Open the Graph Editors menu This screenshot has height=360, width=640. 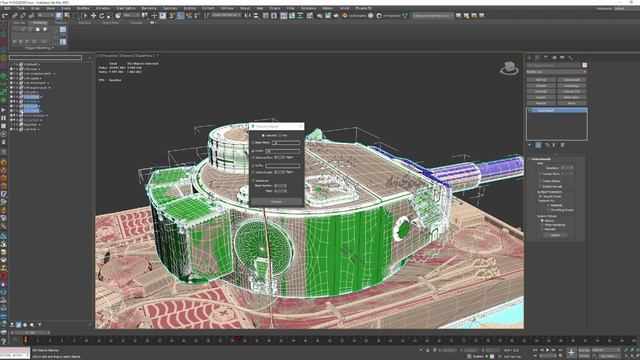(x=126, y=8)
